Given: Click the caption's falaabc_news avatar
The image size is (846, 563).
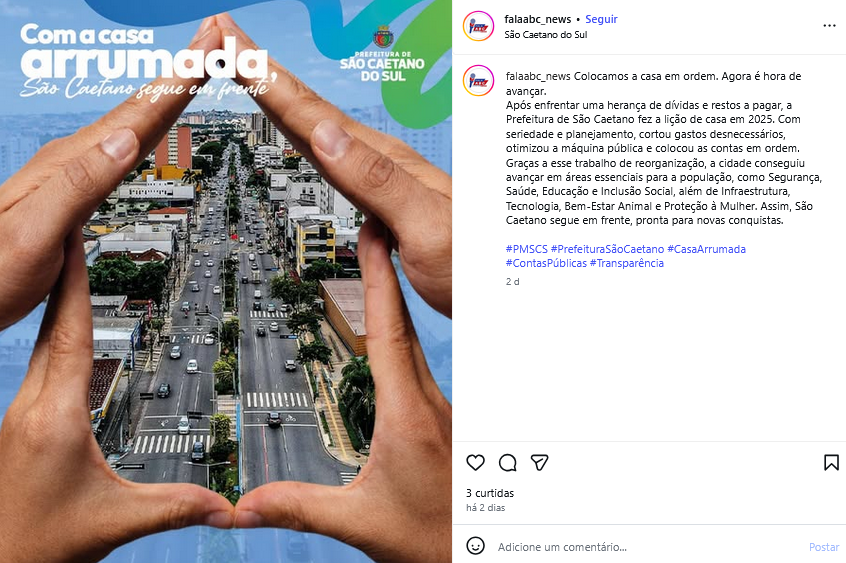Looking at the screenshot, I should click(x=478, y=80).
